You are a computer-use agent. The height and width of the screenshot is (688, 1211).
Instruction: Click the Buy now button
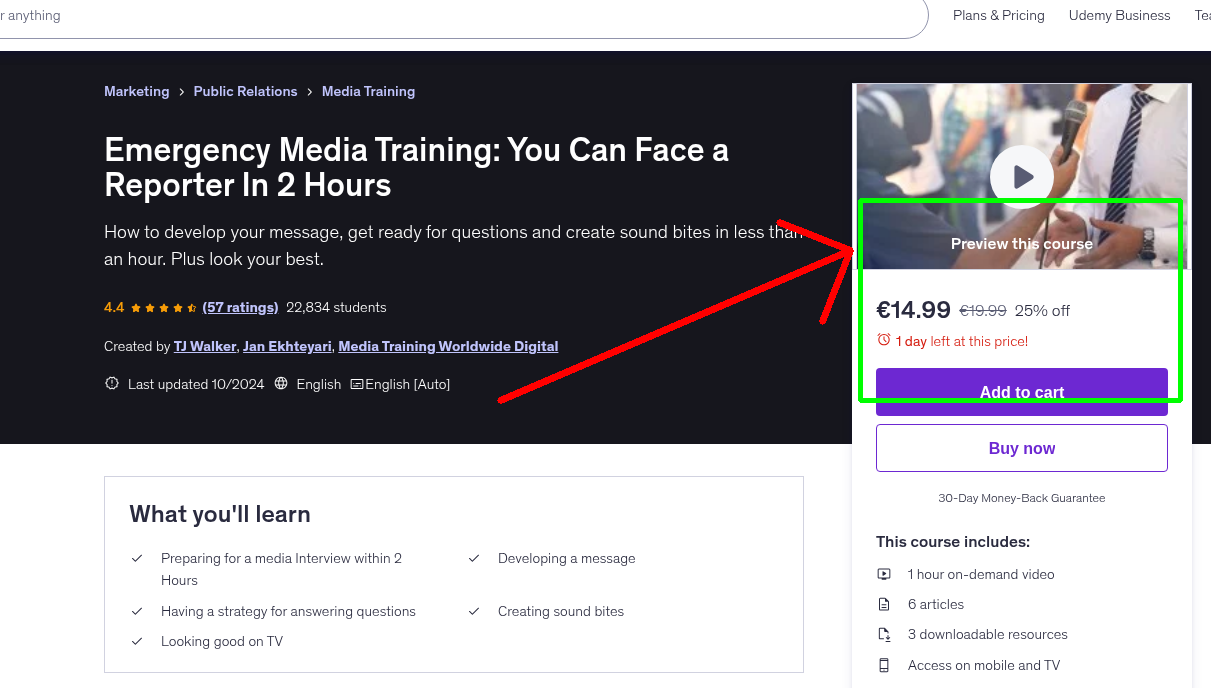(x=1021, y=447)
